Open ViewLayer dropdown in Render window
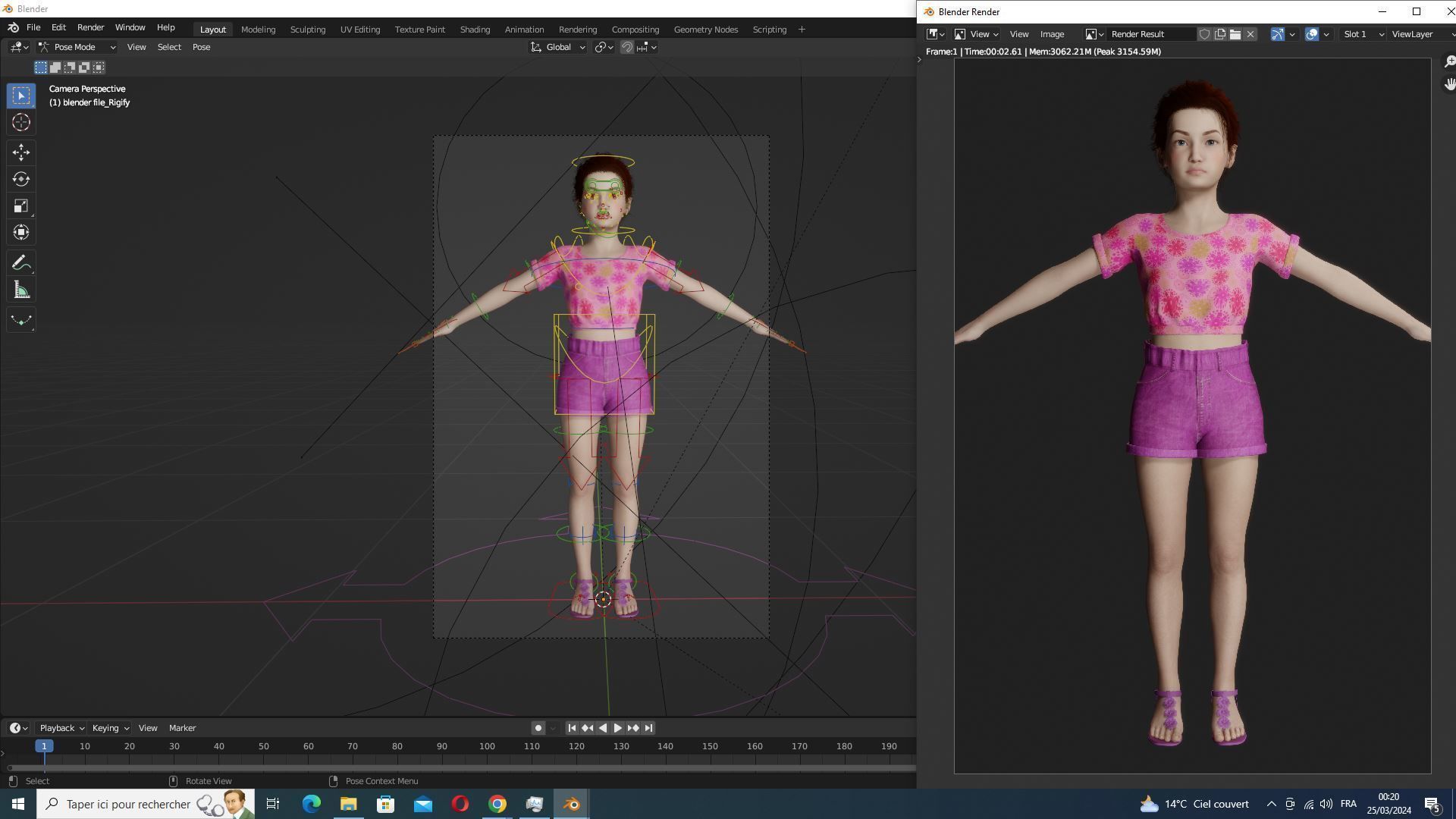1456x819 pixels. [x=1422, y=34]
